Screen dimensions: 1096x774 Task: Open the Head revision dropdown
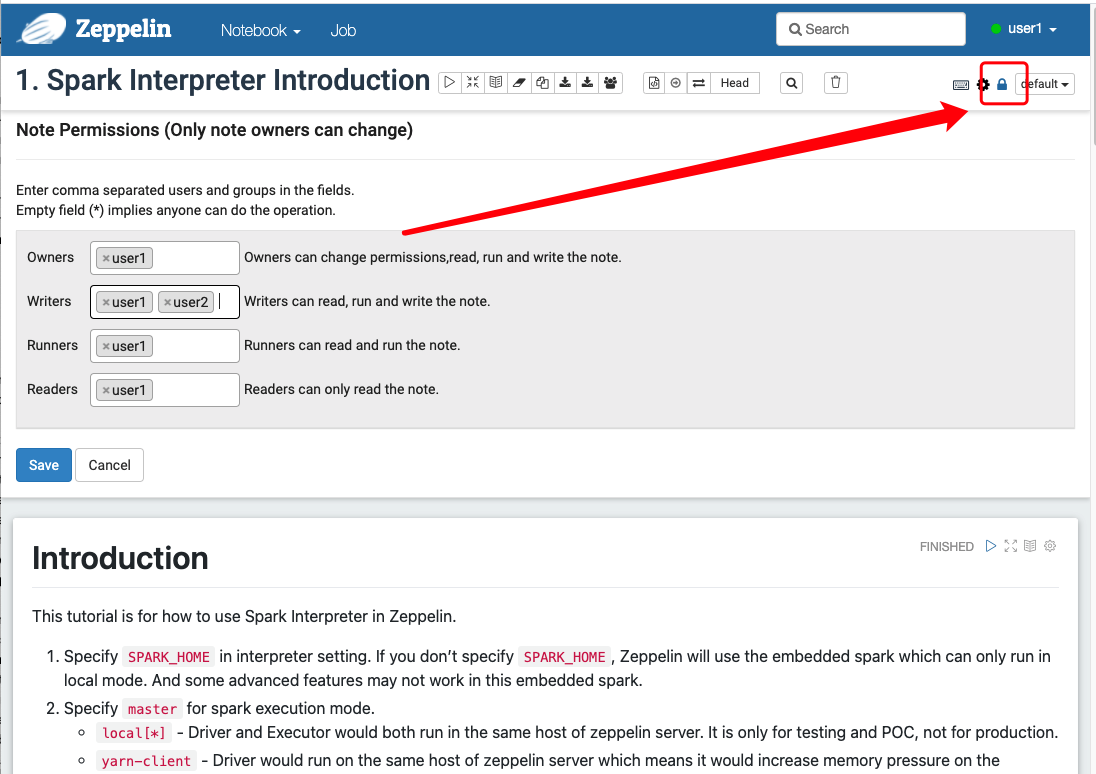click(735, 83)
